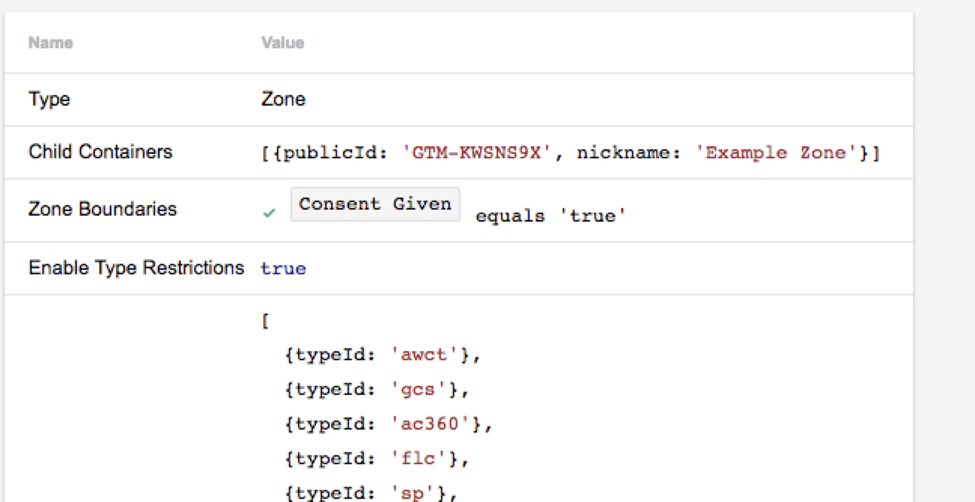Select the Name column header

coord(50,43)
